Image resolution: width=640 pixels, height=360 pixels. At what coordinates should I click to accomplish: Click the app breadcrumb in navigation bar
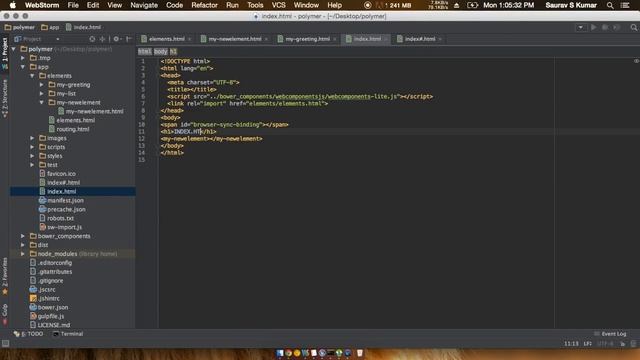coord(50,27)
